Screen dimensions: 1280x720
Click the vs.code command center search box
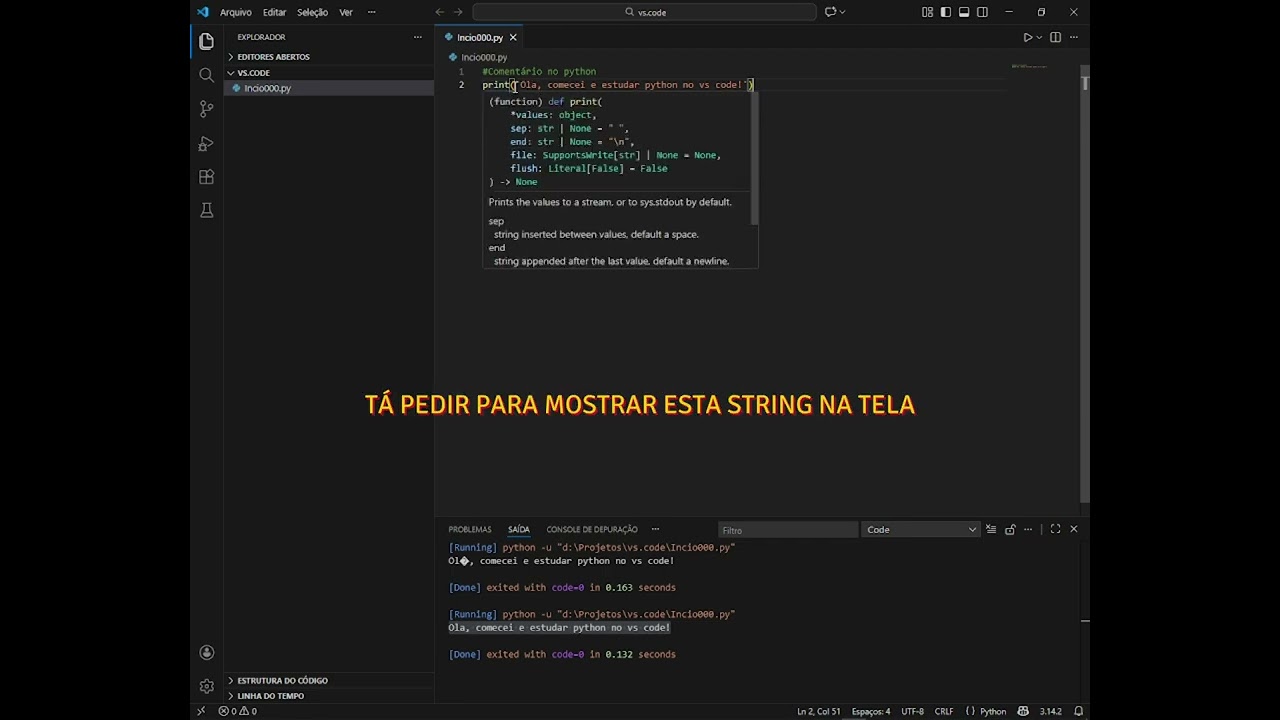[645, 12]
